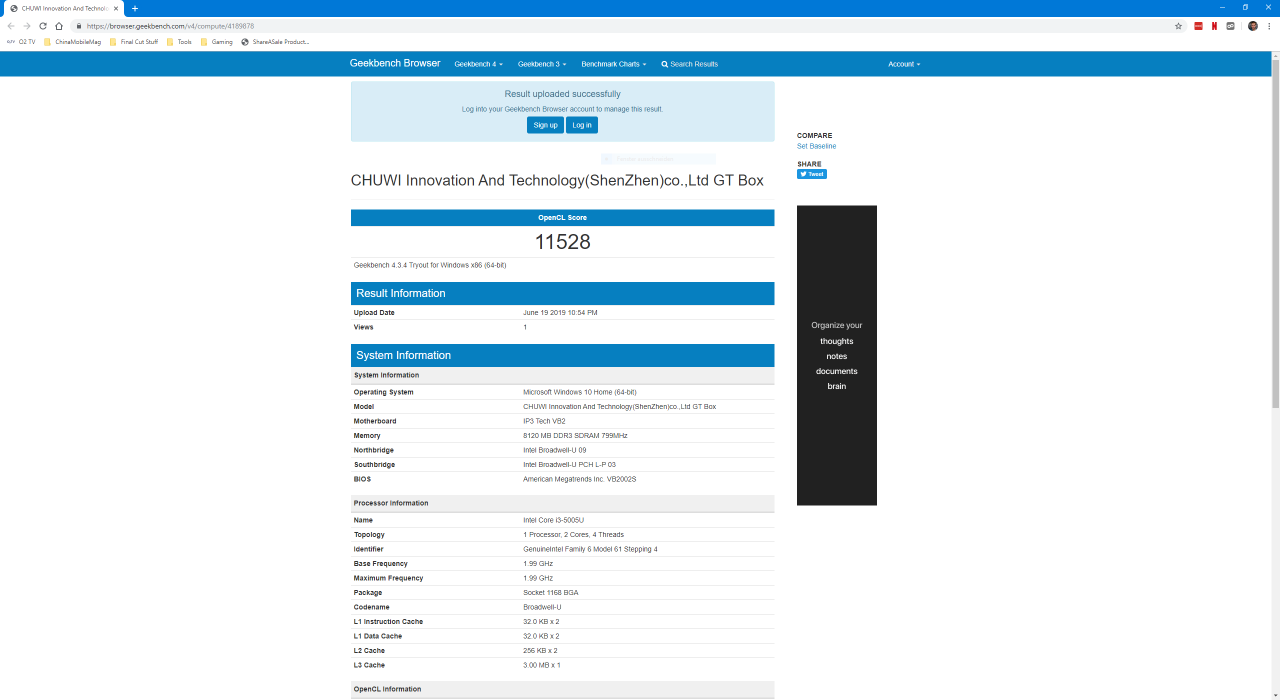The image size is (1280, 700).
Task: View site info via the padlock icon
Action: pos(79,26)
